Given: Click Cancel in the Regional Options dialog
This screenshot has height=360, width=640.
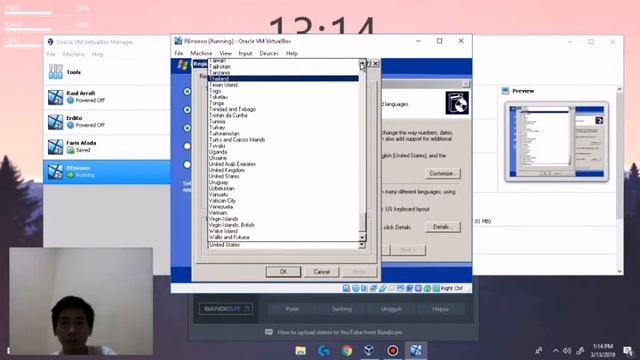Looking at the screenshot, I should [x=322, y=272].
